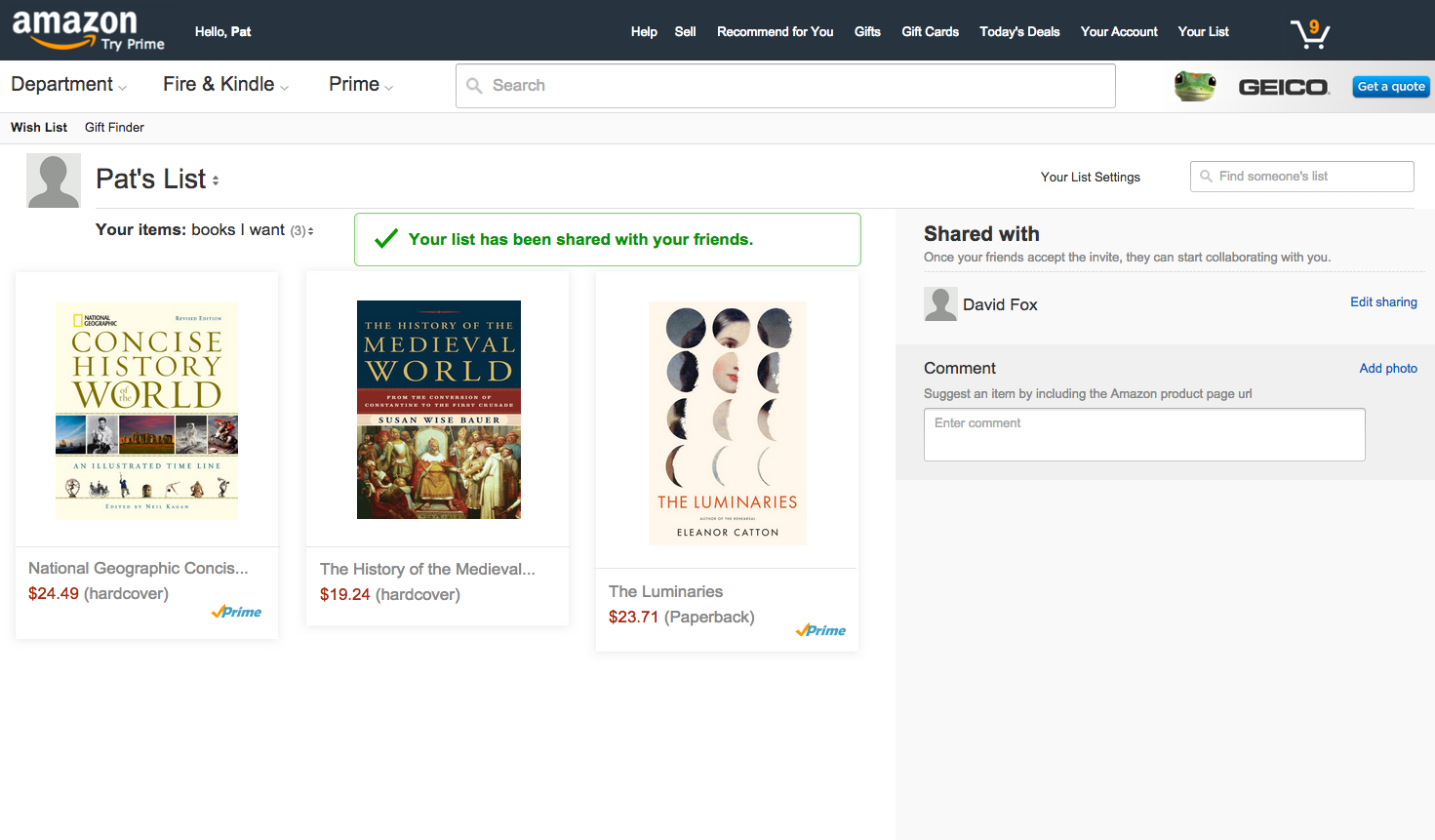Focus the Enter comment box
Viewport: 1435px width, 840px height.
tap(1144, 434)
